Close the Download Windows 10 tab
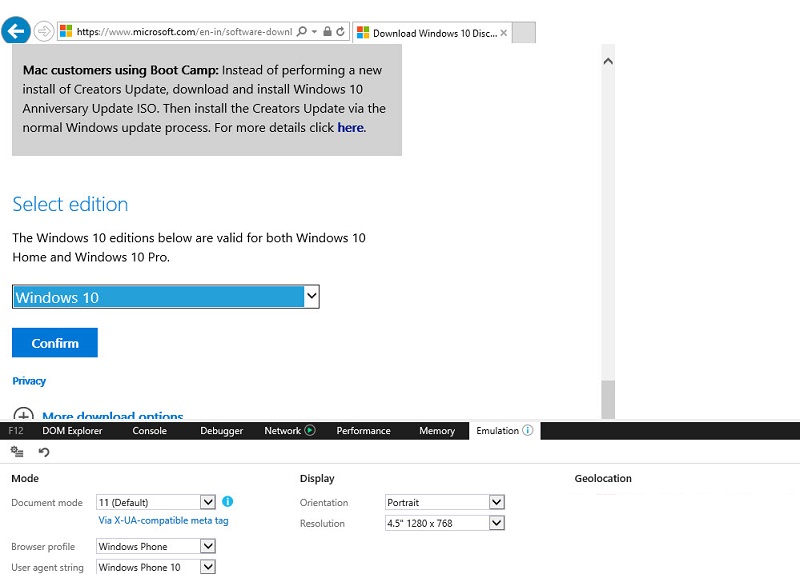Screen dimensions: 800x574 click(504, 33)
